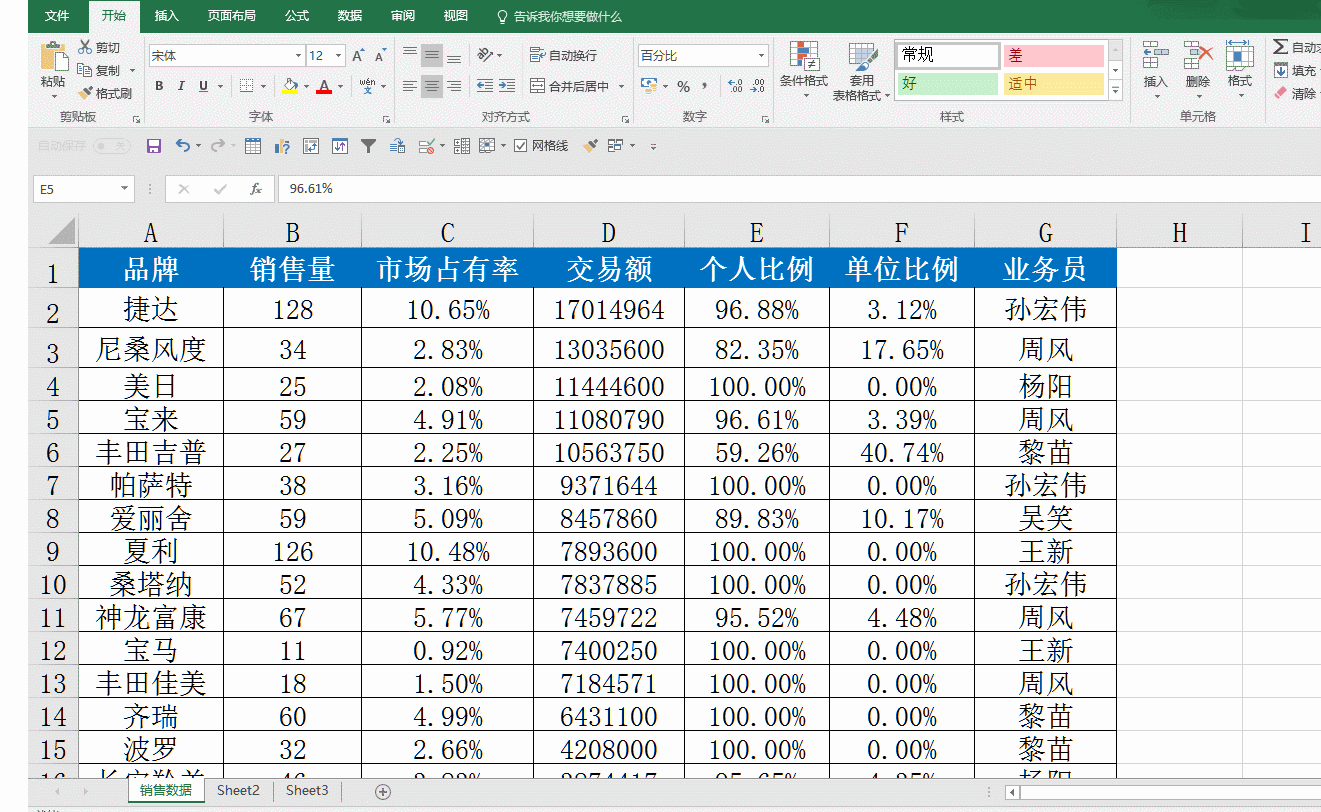
Task: Expand the cell styles gallery more arrow
Action: [1116, 91]
